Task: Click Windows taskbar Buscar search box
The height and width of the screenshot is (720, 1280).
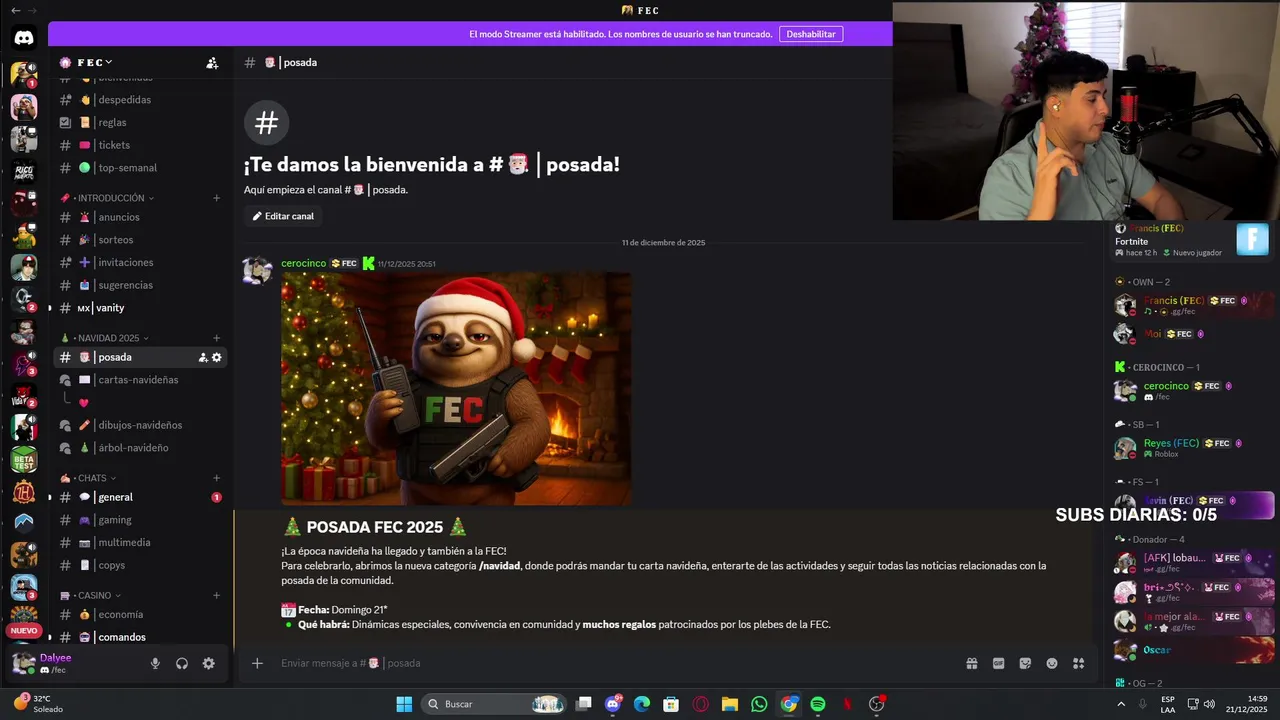Action: coord(496,704)
